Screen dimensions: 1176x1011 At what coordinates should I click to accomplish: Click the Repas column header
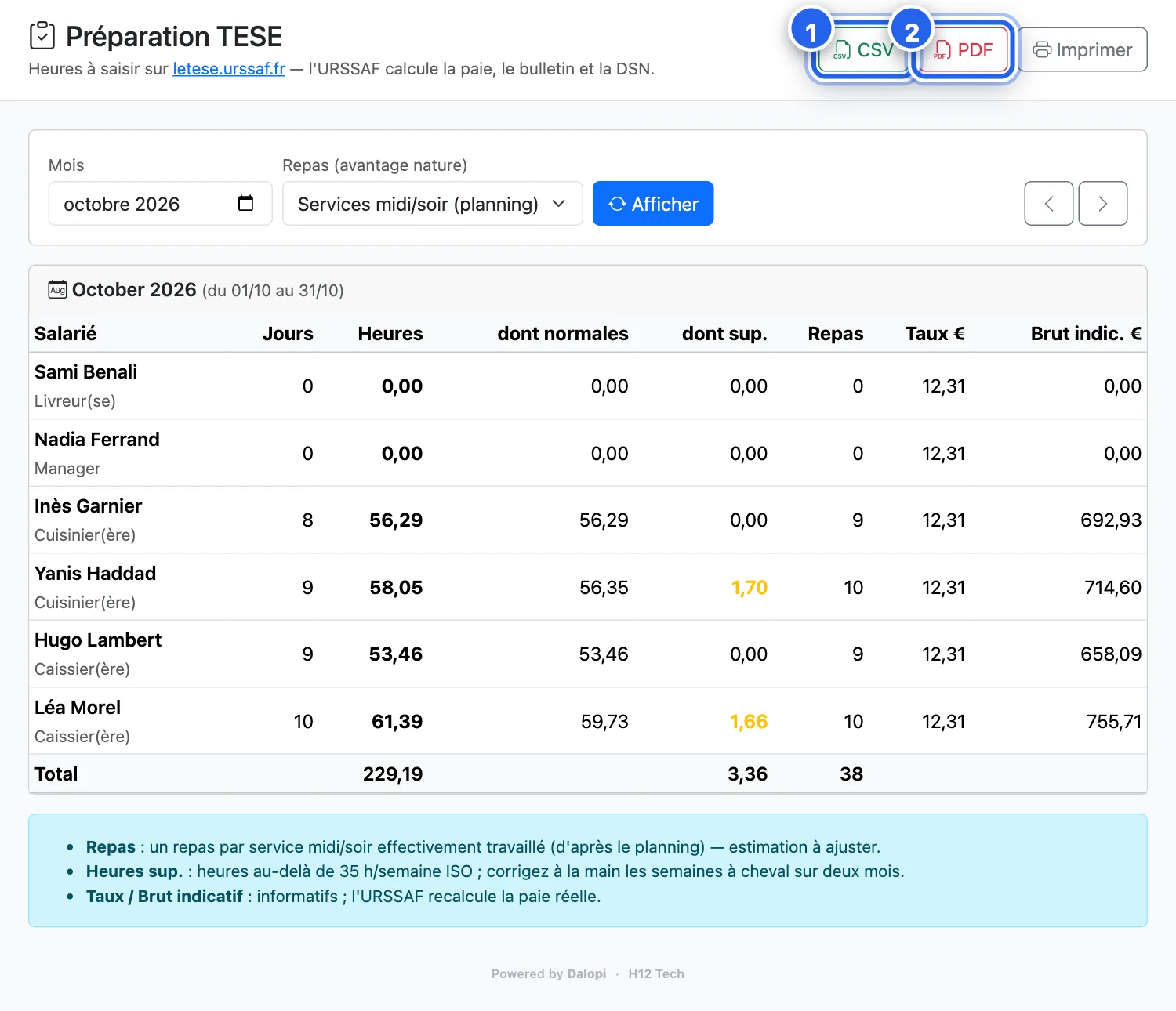(x=836, y=334)
